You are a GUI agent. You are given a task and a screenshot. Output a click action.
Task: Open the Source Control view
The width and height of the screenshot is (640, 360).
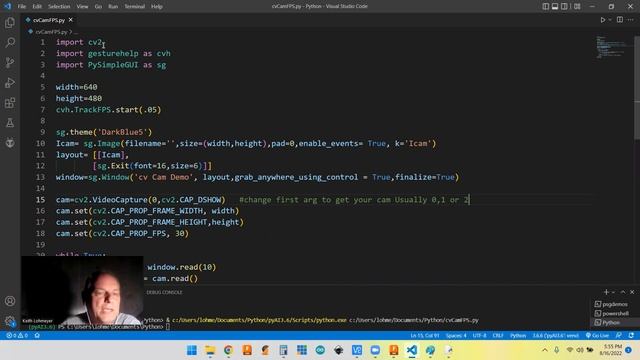(10, 62)
